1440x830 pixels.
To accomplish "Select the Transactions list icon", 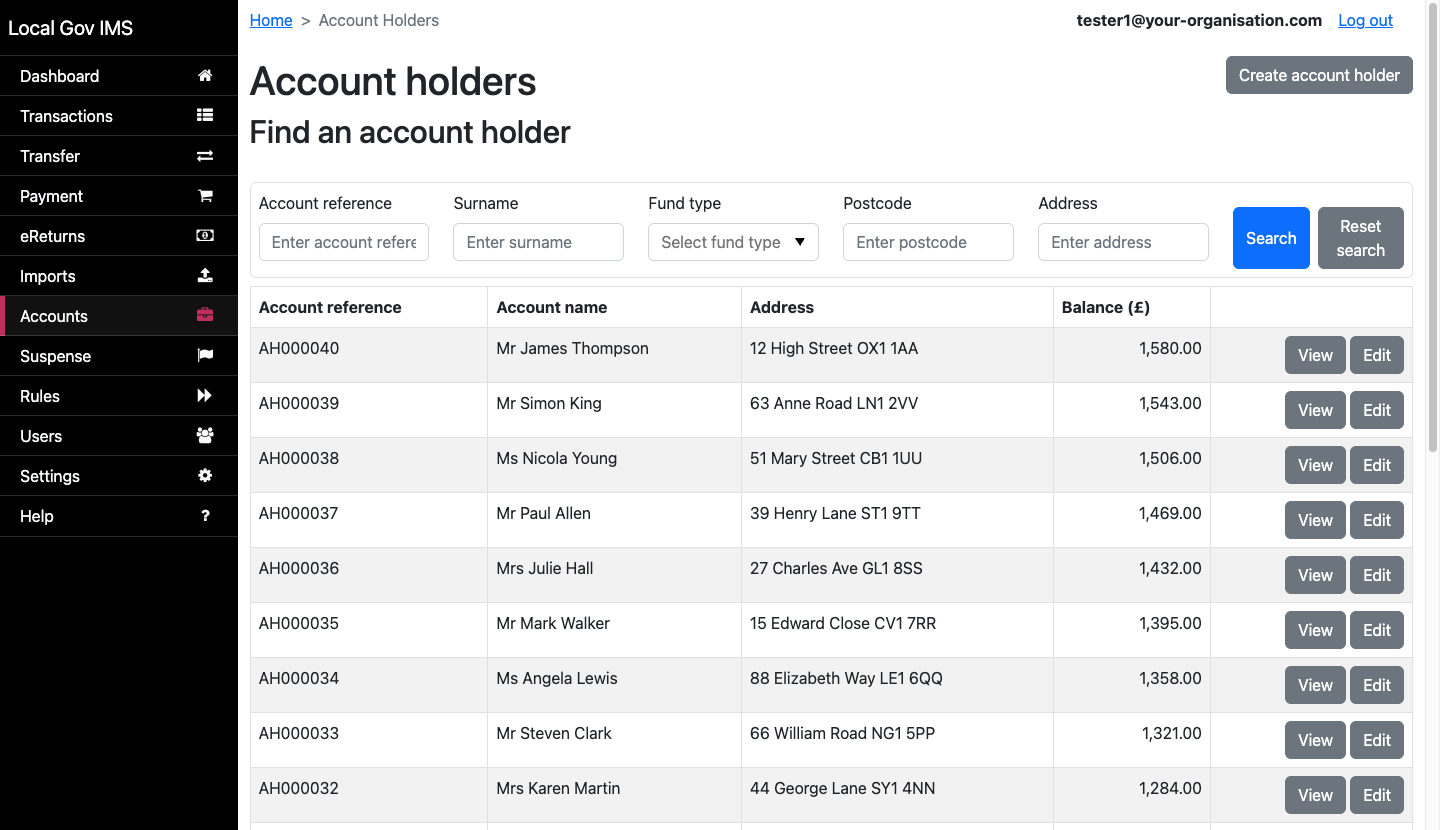I will 205,115.
